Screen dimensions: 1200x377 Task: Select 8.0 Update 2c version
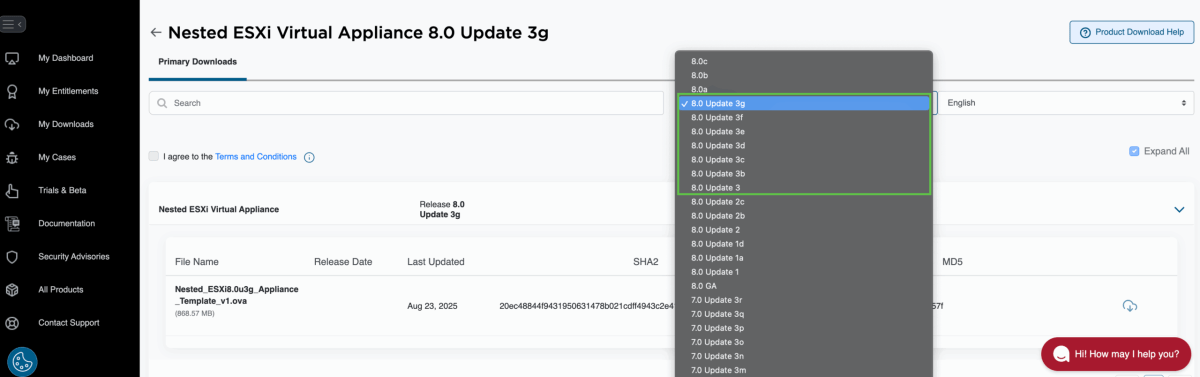804,201
